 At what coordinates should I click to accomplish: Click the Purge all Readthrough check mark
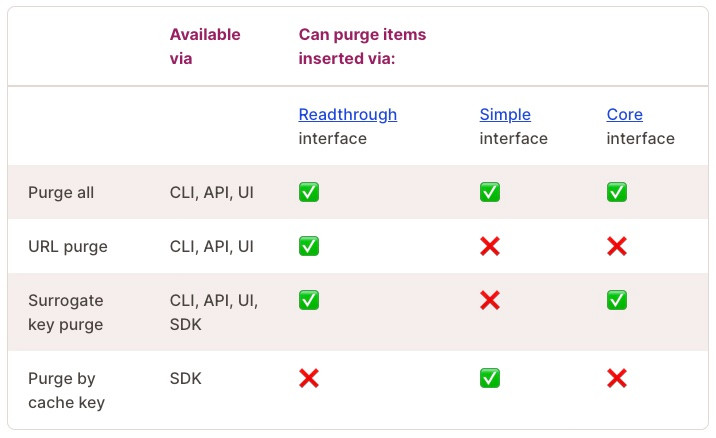[309, 192]
